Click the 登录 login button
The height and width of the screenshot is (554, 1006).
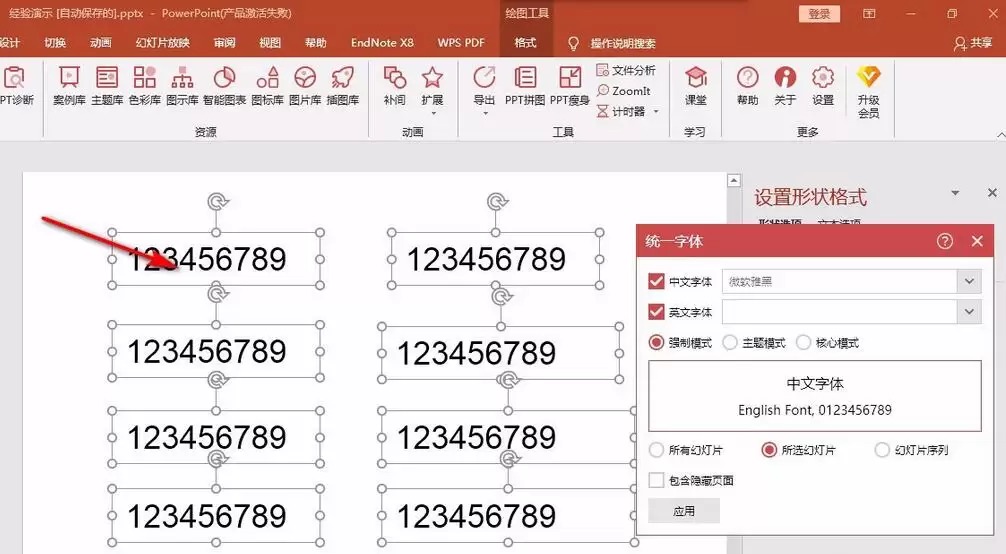819,14
